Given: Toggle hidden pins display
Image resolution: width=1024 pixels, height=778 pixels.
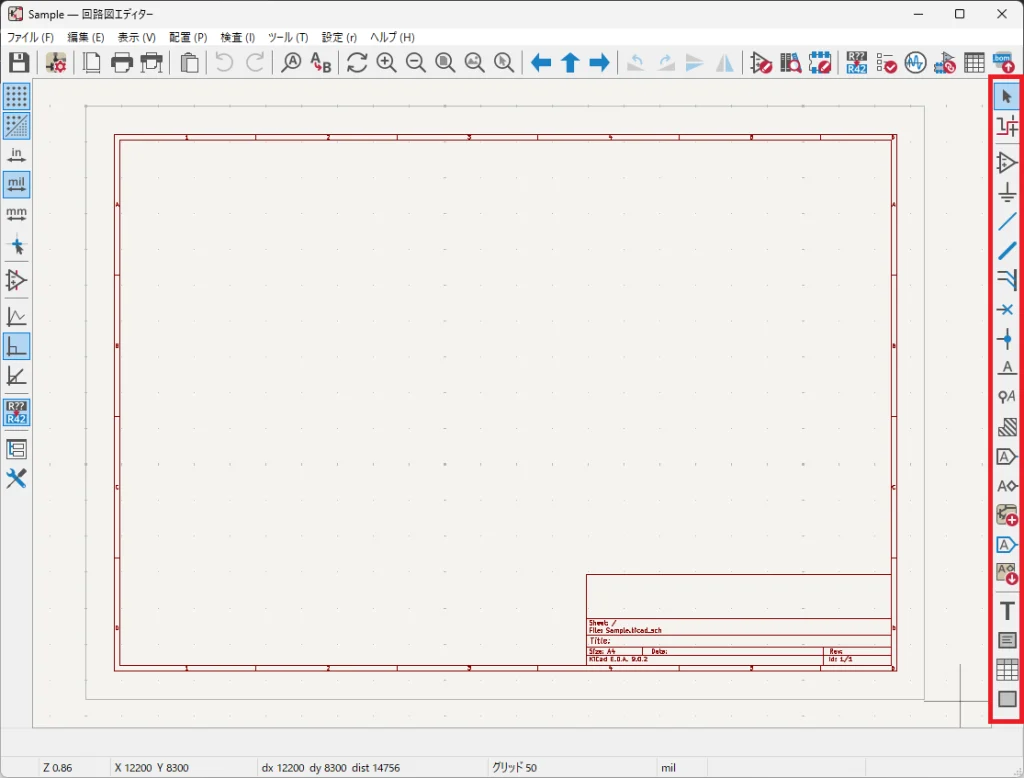Looking at the screenshot, I should tap(16, 280).
